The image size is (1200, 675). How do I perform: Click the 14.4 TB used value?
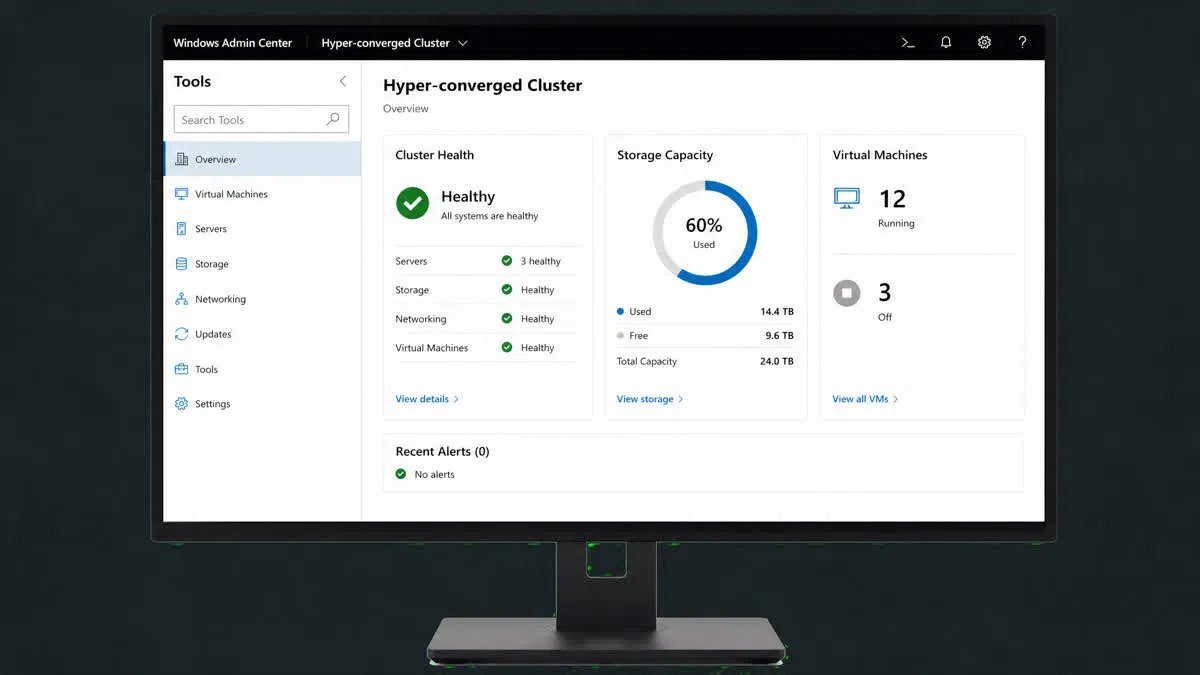777,311
